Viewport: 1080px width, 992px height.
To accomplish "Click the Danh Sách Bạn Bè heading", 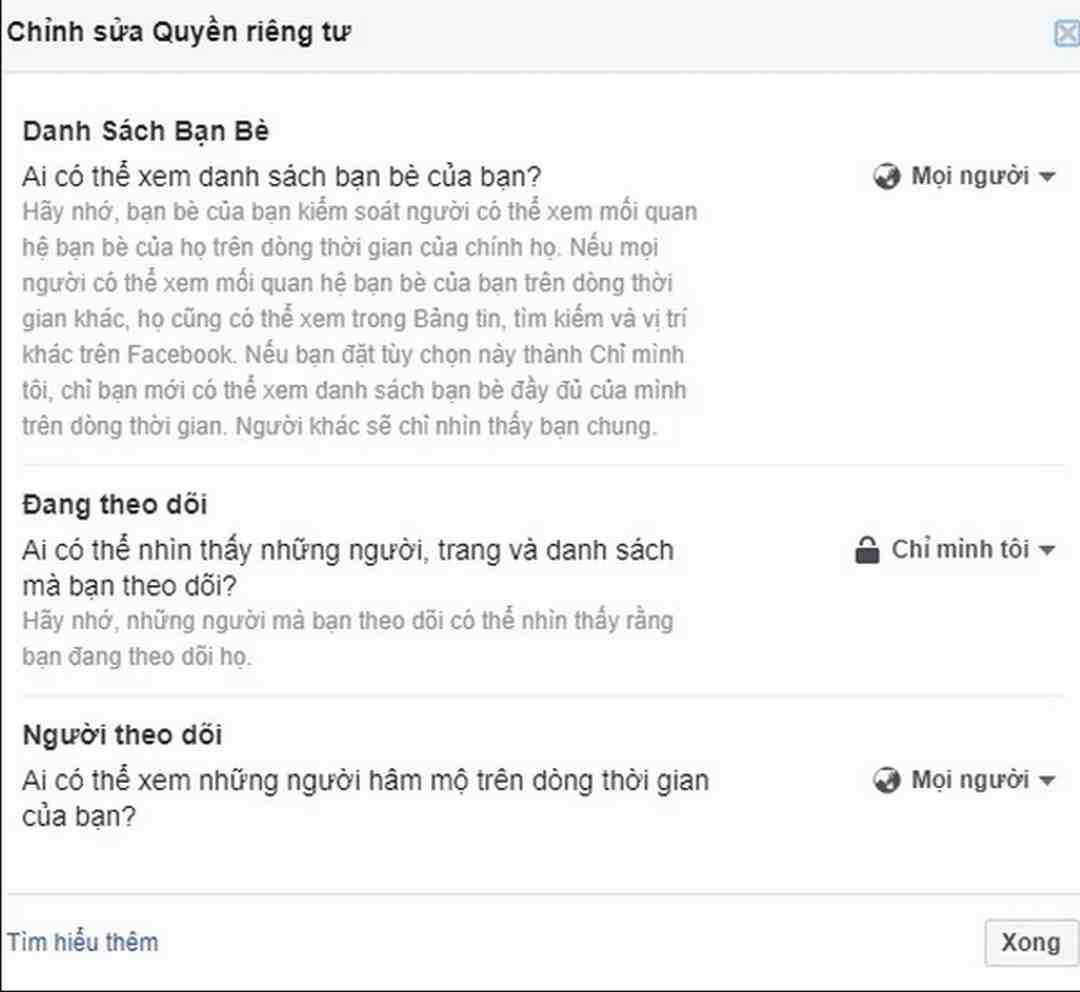I will click(146, 131).
